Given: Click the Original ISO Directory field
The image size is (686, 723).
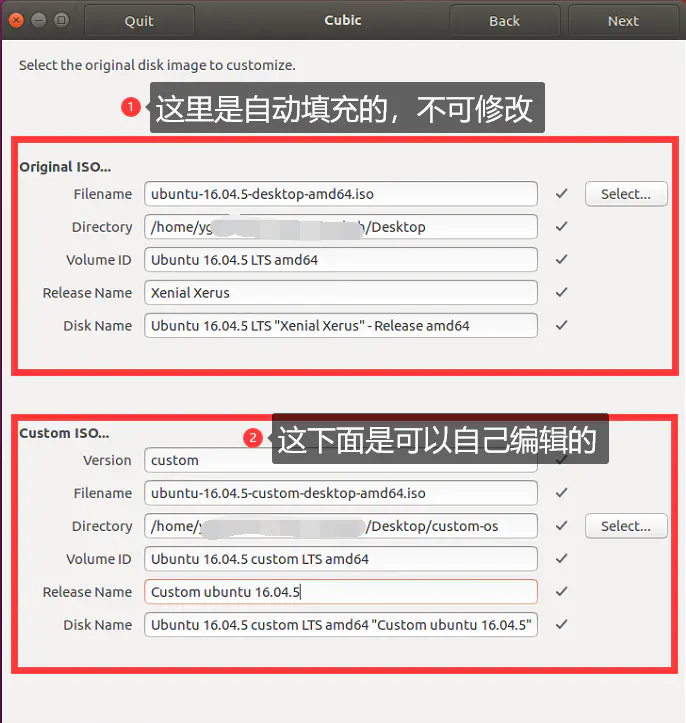Looking at the screenshot, I should pyautogui.click(x=341, y=227).
